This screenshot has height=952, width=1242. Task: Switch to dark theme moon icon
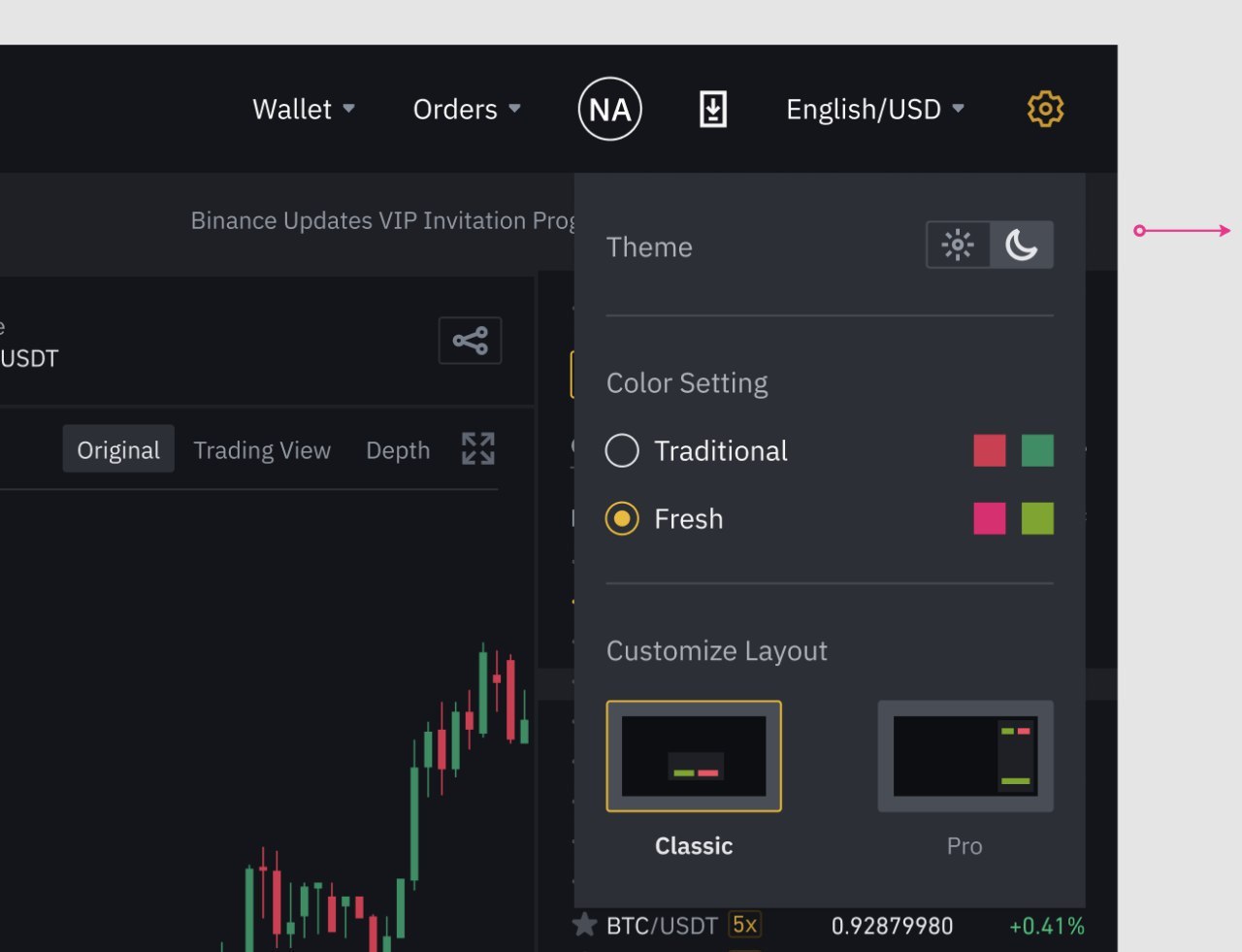[1022, 245]
